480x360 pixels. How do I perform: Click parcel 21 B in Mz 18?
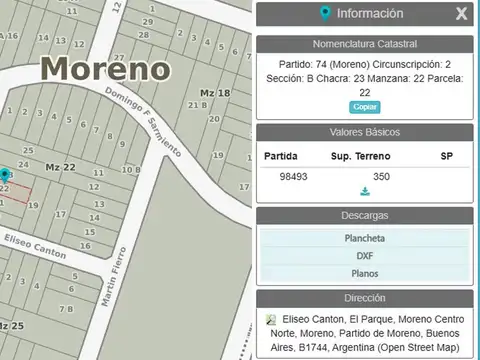(197, 105)
